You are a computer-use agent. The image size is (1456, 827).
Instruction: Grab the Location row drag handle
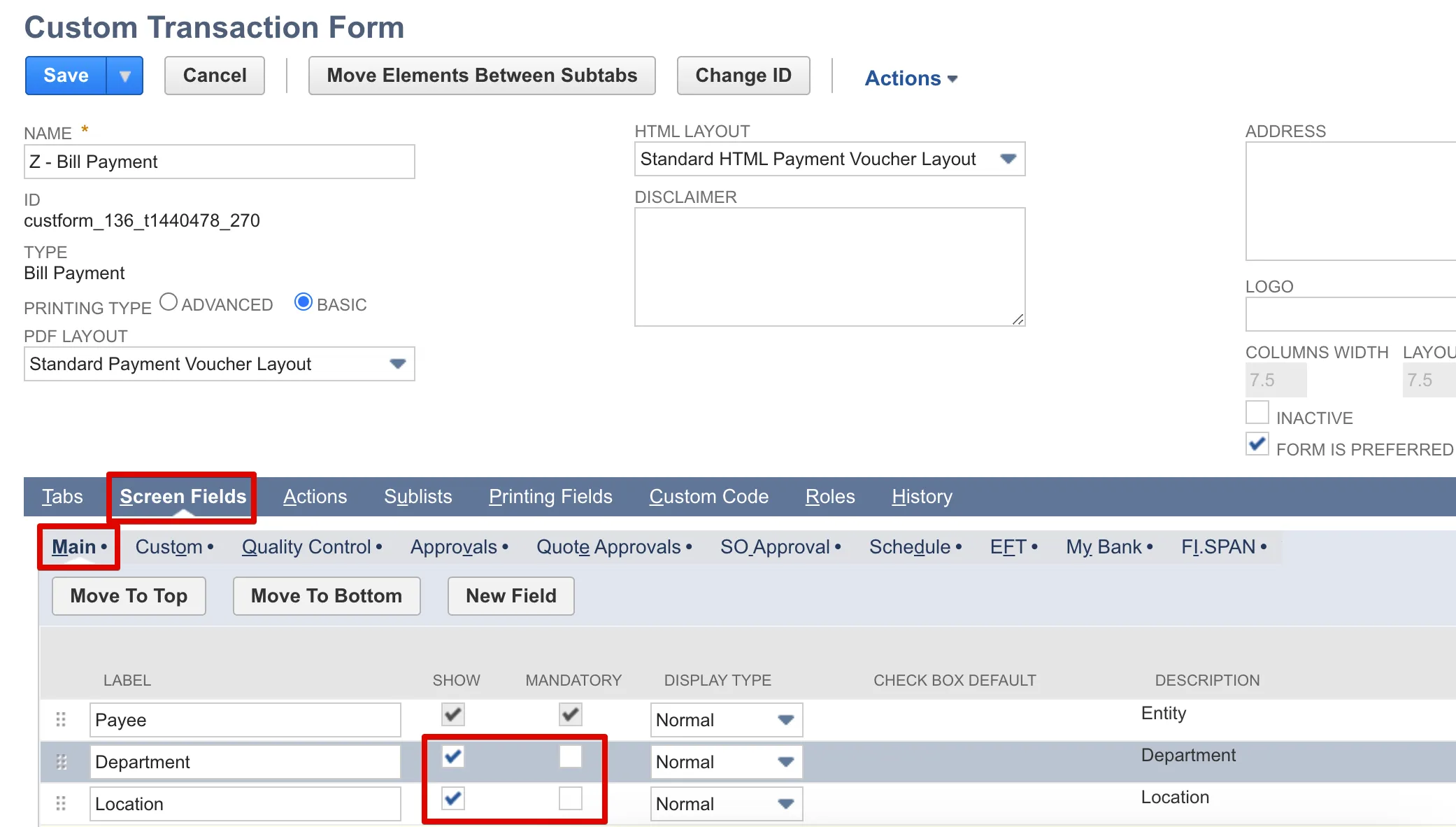61,803
